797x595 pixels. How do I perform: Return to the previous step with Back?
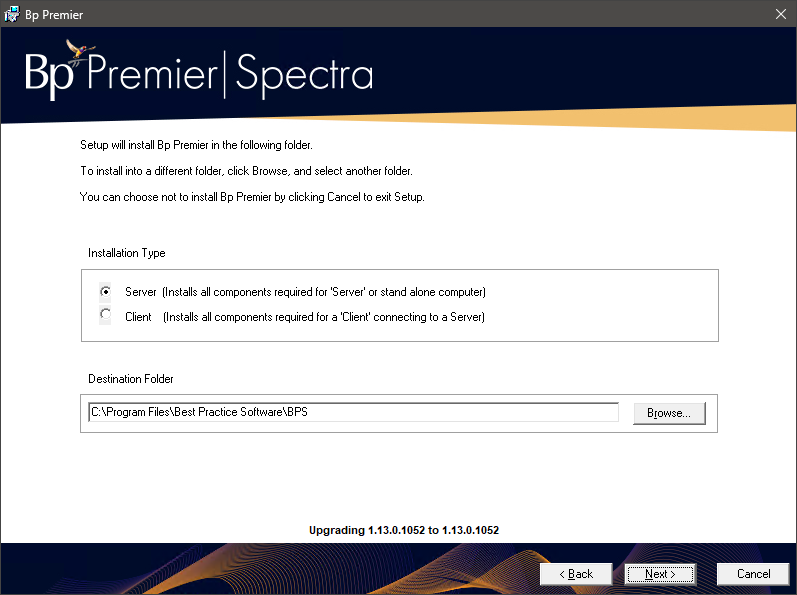coord(576,574)
